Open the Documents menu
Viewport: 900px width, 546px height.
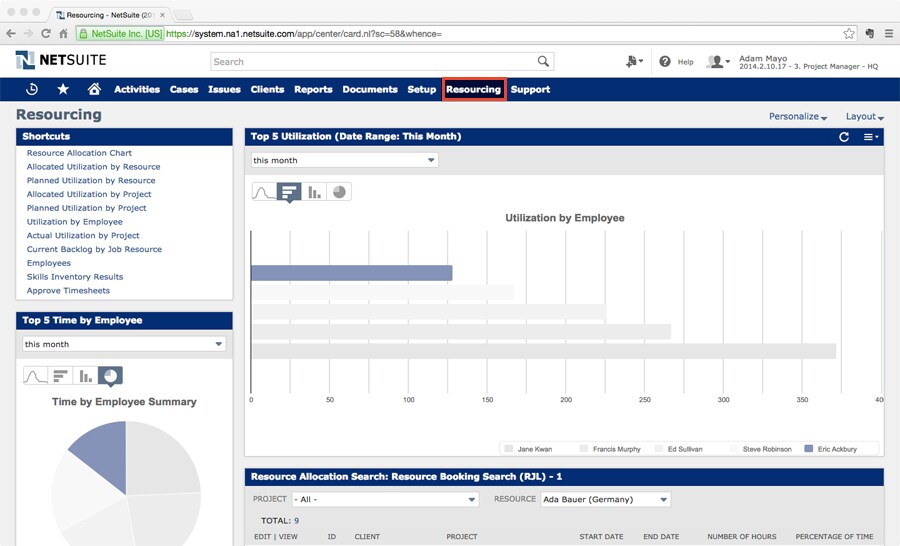point(370,89)
